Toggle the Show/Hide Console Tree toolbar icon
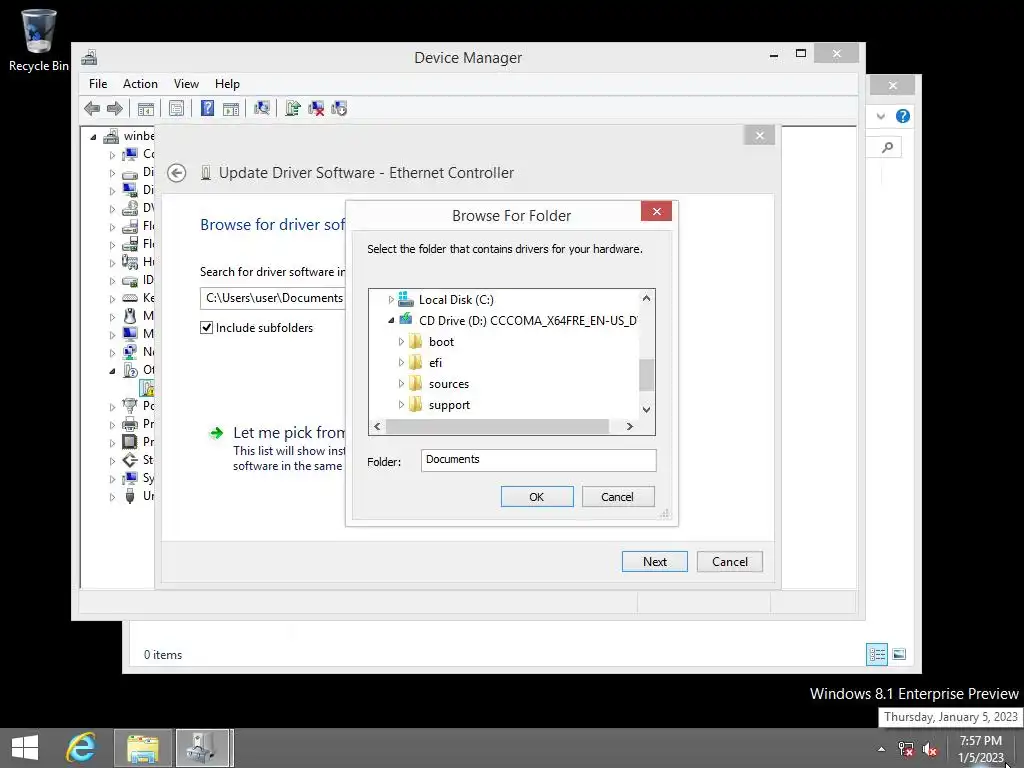This screenshot has height=768, width=1024. click(x=146, y=108)
